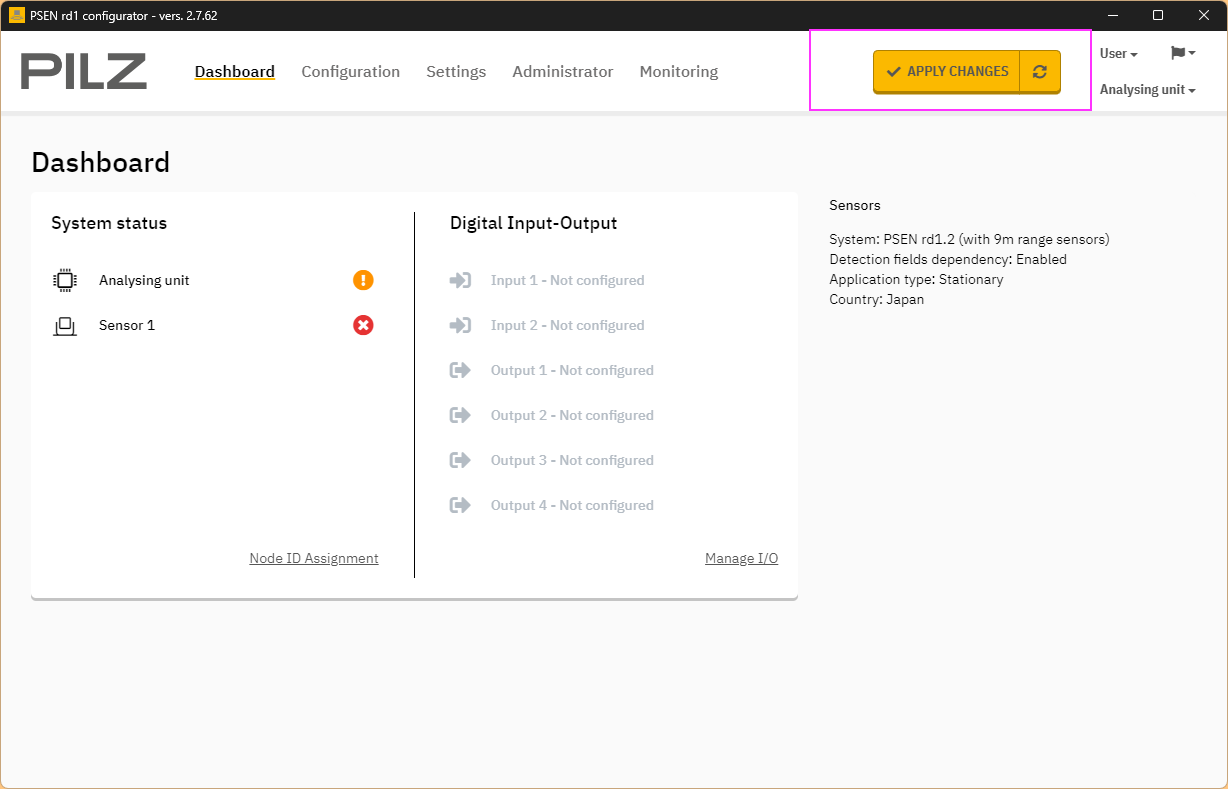Open the Administrator tab
1228x789 pixels.
(x=563, y=72)
